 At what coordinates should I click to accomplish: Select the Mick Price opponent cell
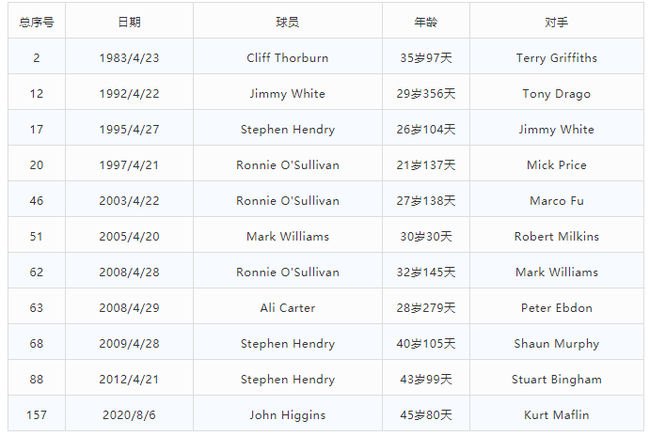tap(557, 165)
